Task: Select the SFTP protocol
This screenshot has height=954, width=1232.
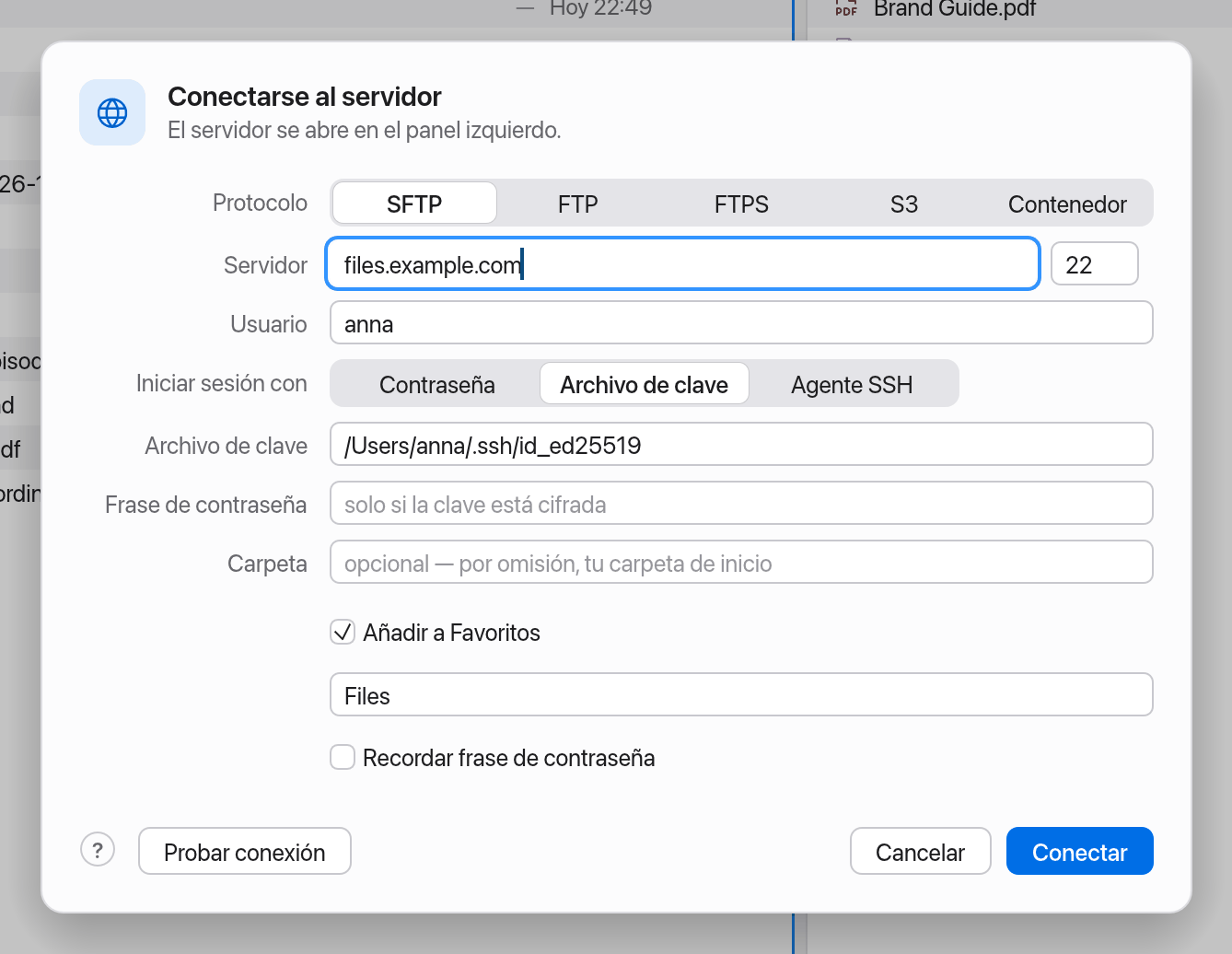Action: coord(414,204)
